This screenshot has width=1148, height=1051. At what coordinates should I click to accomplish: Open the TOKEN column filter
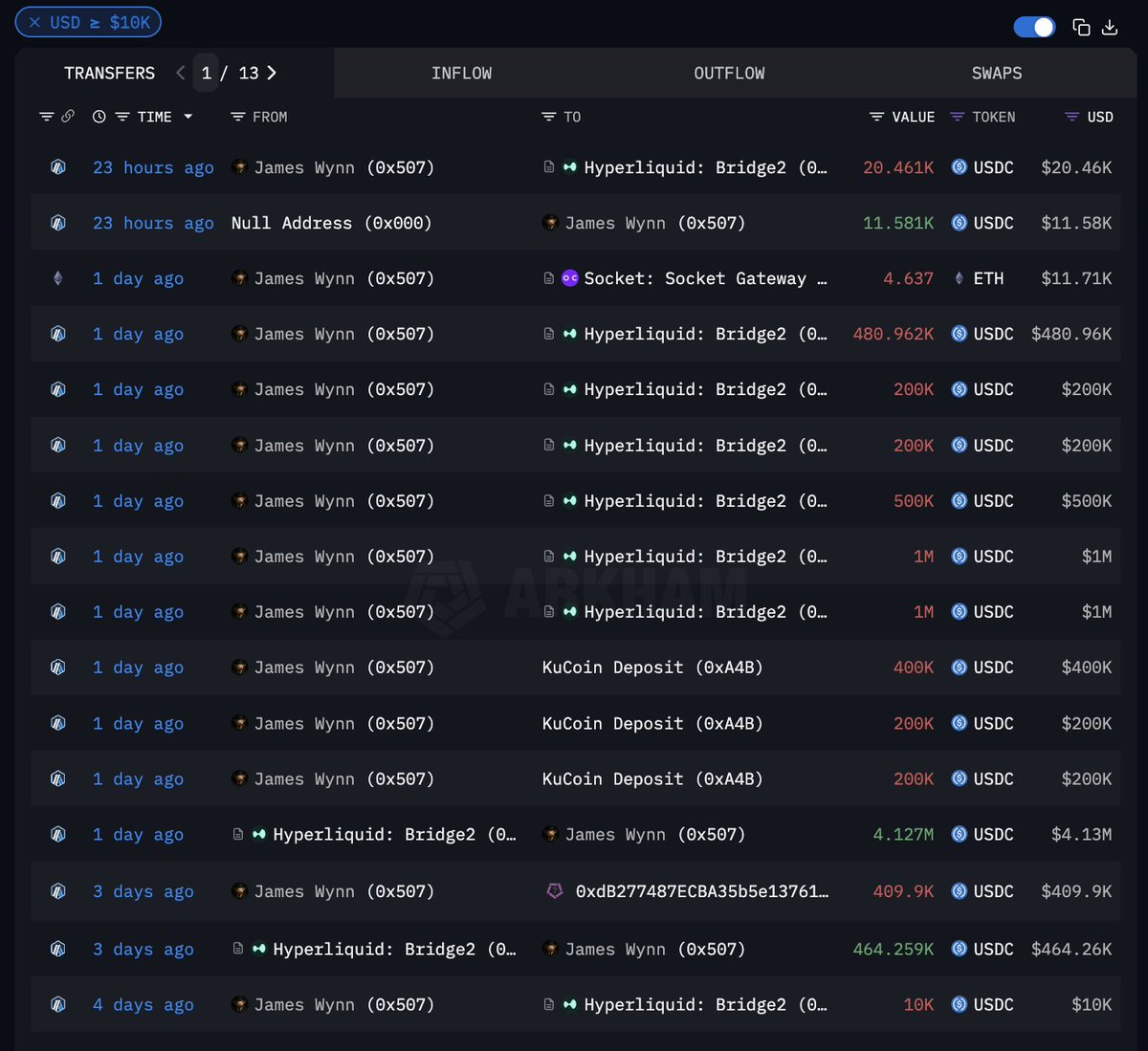(957, 117)
